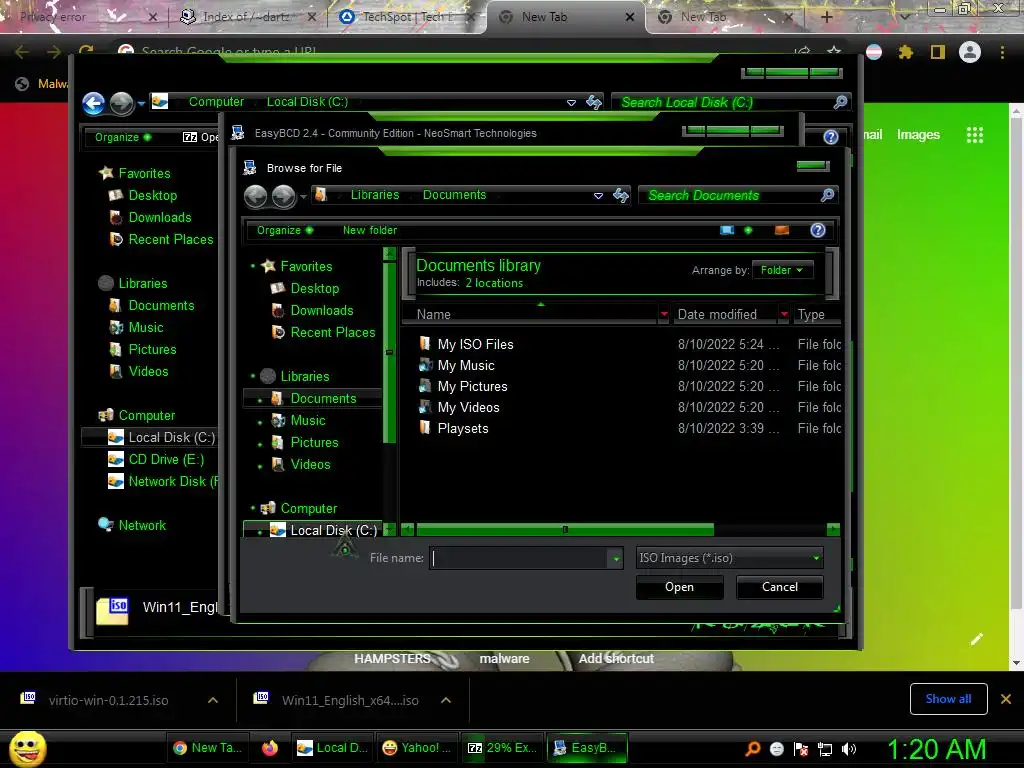
Task: Click refresh icon in Local Disk address bar
Action: [594, 102]
